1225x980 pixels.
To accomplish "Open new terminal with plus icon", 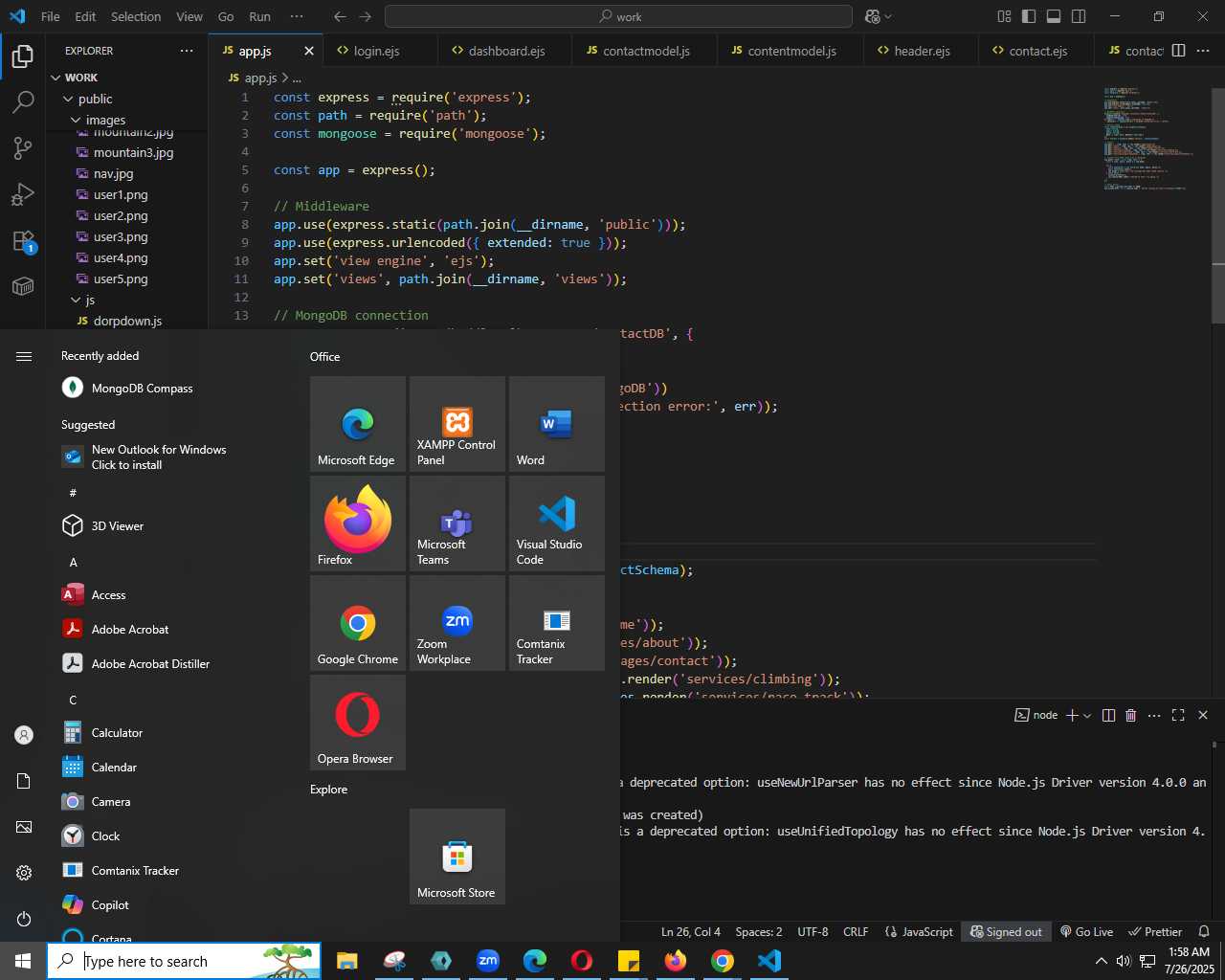I will 1072,715.
